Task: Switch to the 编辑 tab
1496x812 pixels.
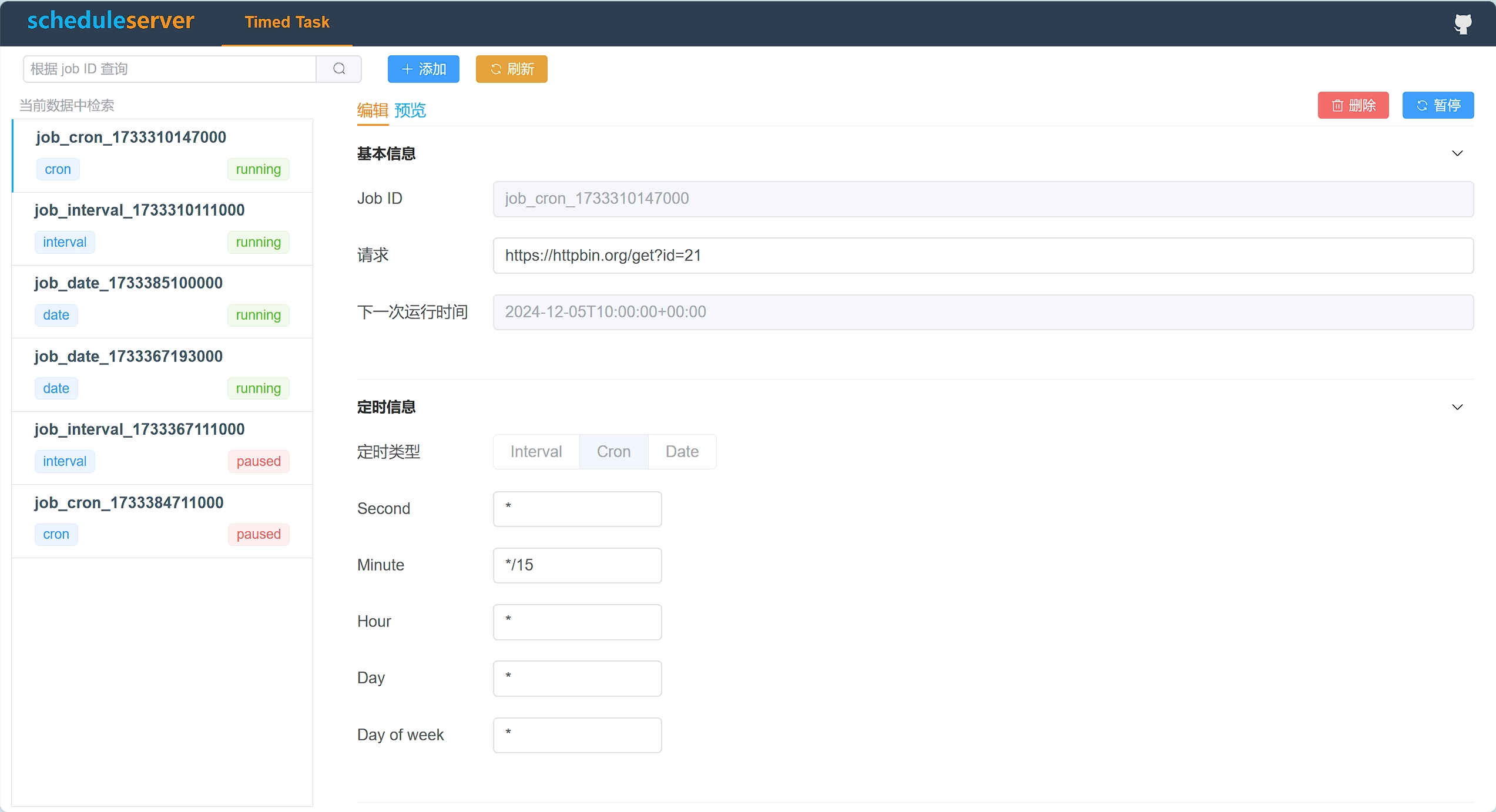Action: tap(373, 110)
